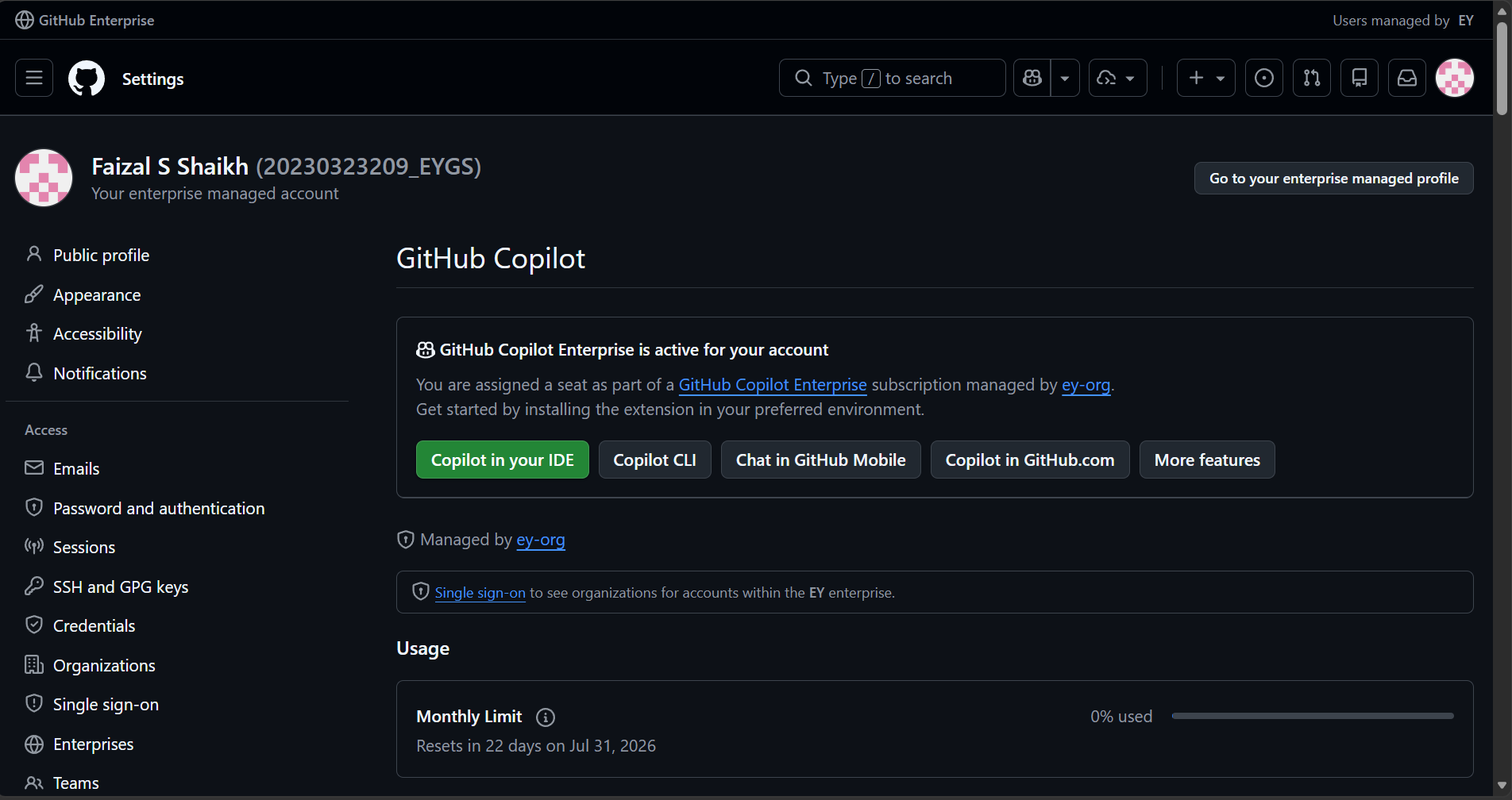Click the search bar input
1512x800 pixels.
[893, 78]
